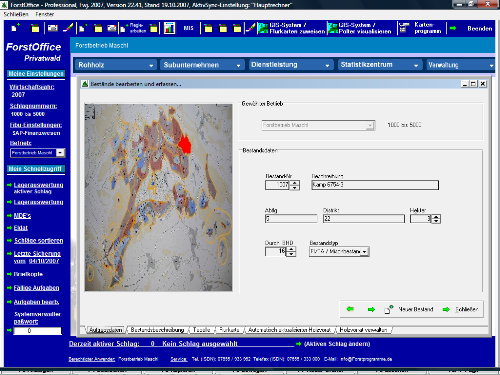The height and width of the screenshot is (375, 500).
Task: Click the green arrow next to Schließen in dialog
Action: coord(446,309)
